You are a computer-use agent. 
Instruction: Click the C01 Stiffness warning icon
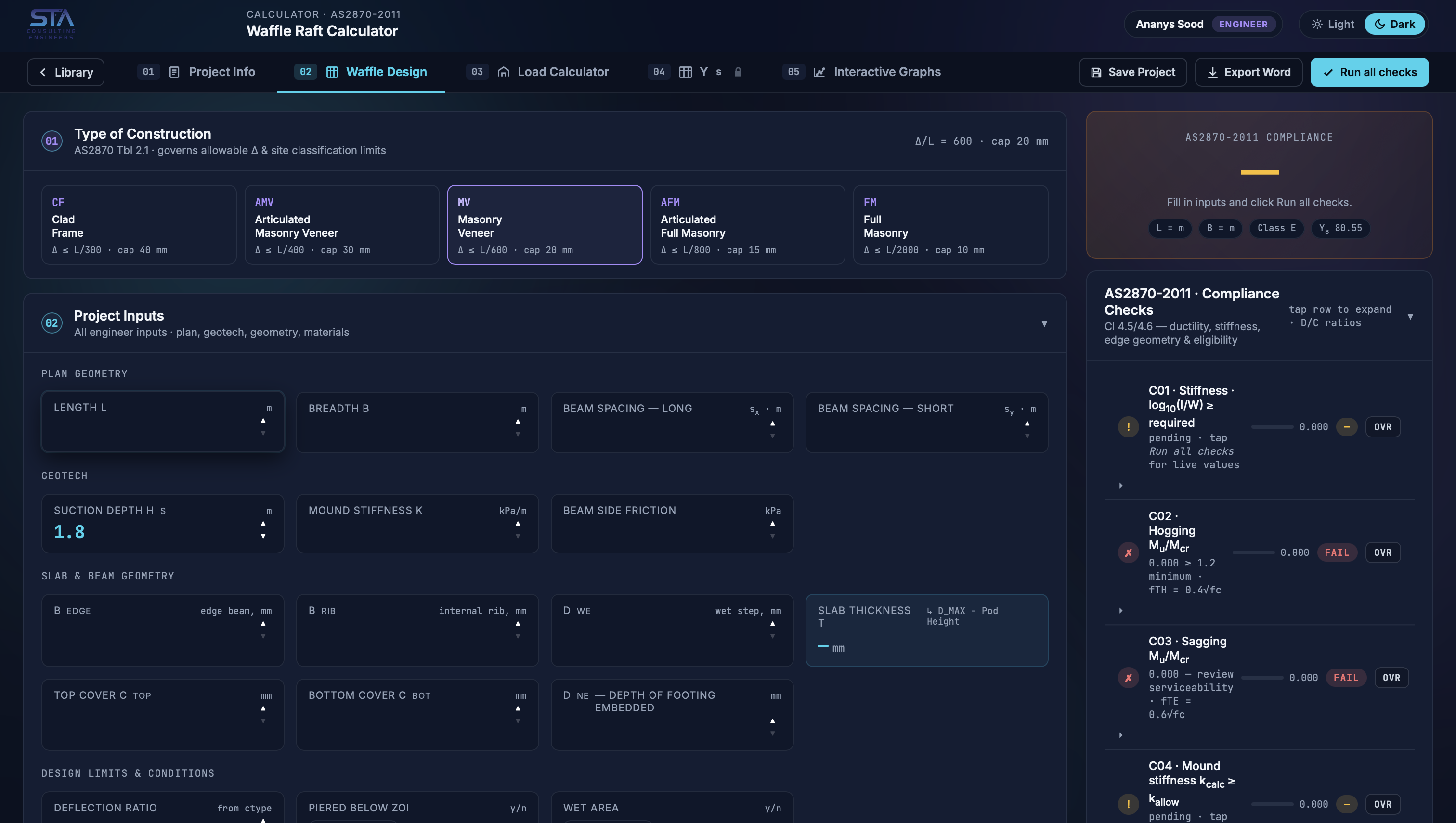[1128, 427]
